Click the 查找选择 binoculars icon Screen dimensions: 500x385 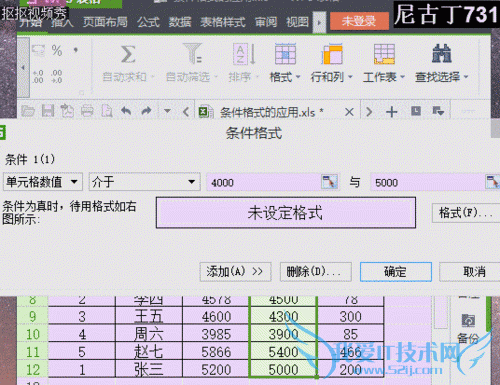(442, 54)
